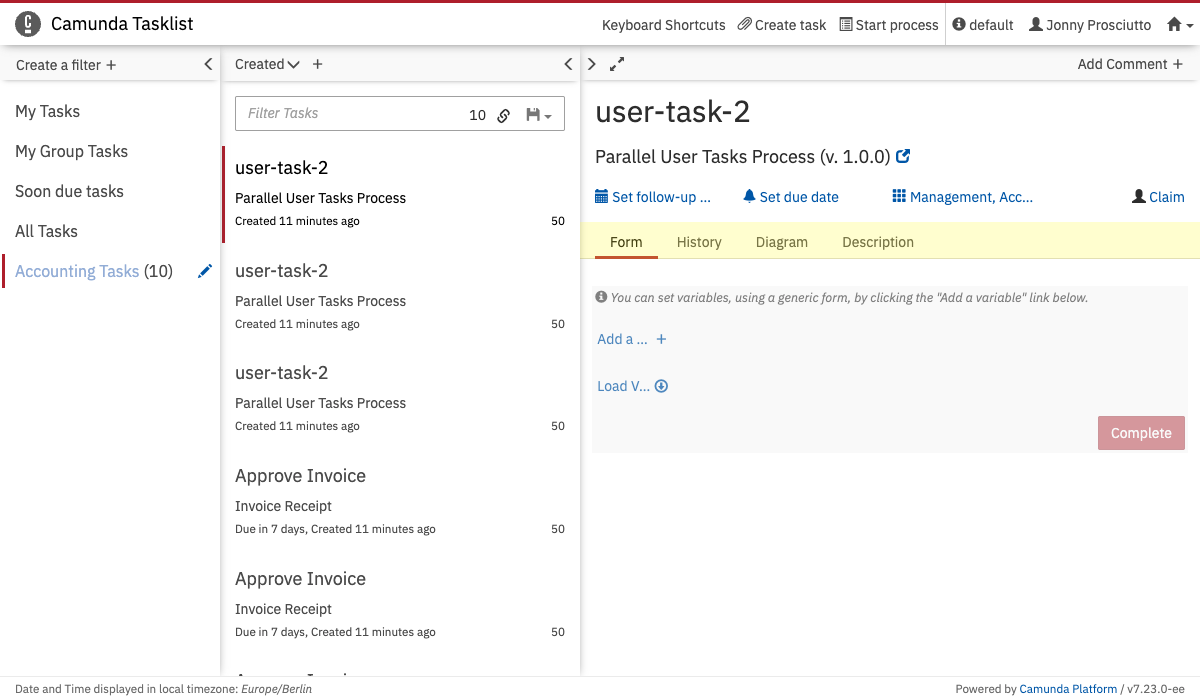The image size is (1200, 700).
Task: Open Start process from the header
Action: [x=889, y=25]
